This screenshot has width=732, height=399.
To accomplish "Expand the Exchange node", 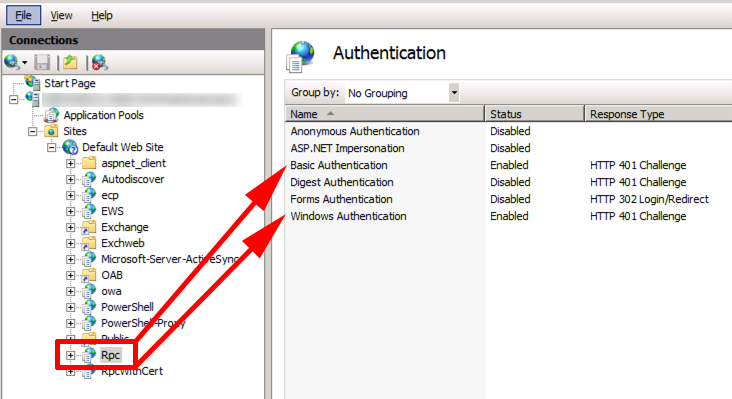I will coord(70,228).
